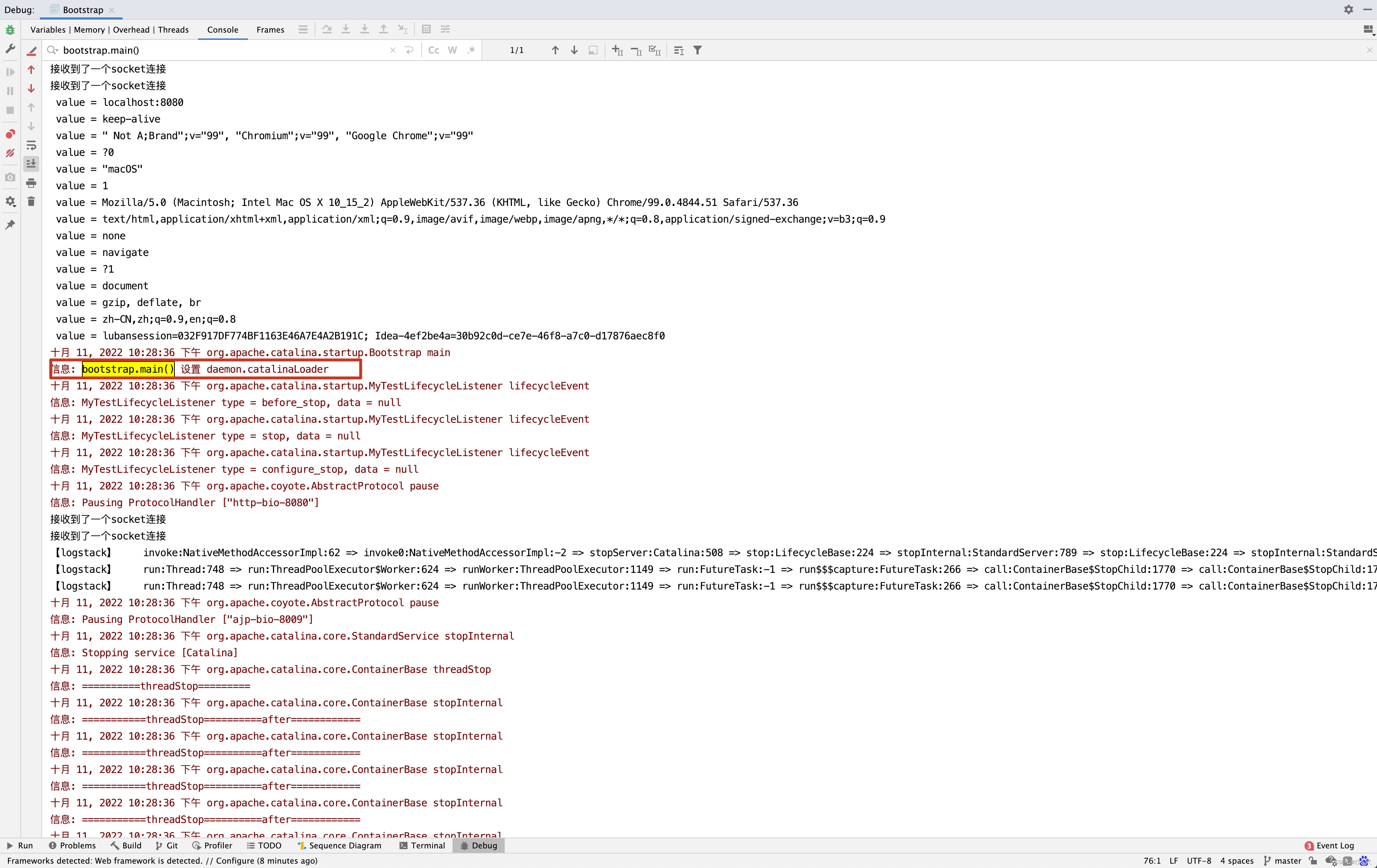
Task: Open the Sequence Diagram tool window
Action: [339, 846]
